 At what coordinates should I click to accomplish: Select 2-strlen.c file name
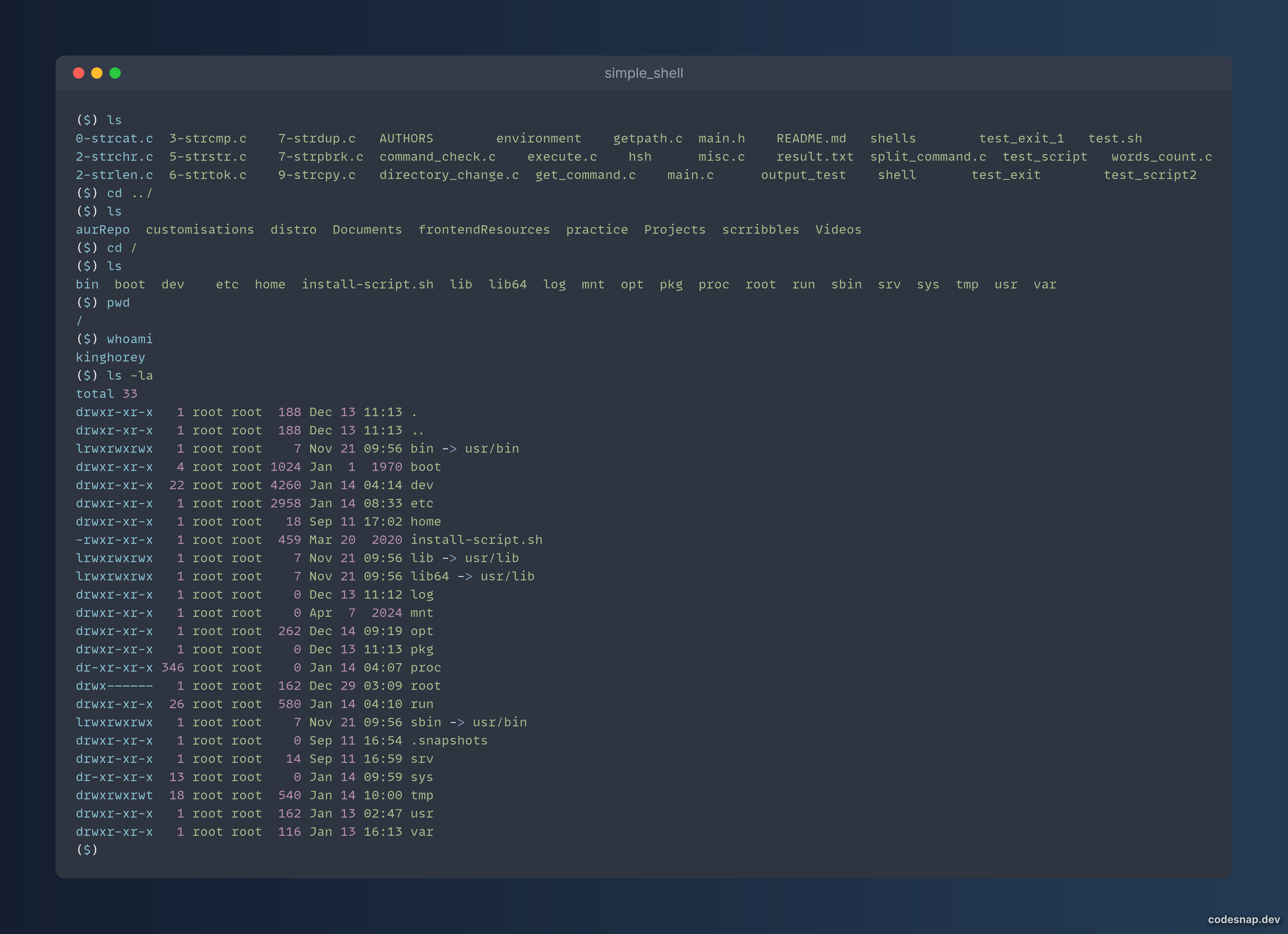(x=114, y=175)
